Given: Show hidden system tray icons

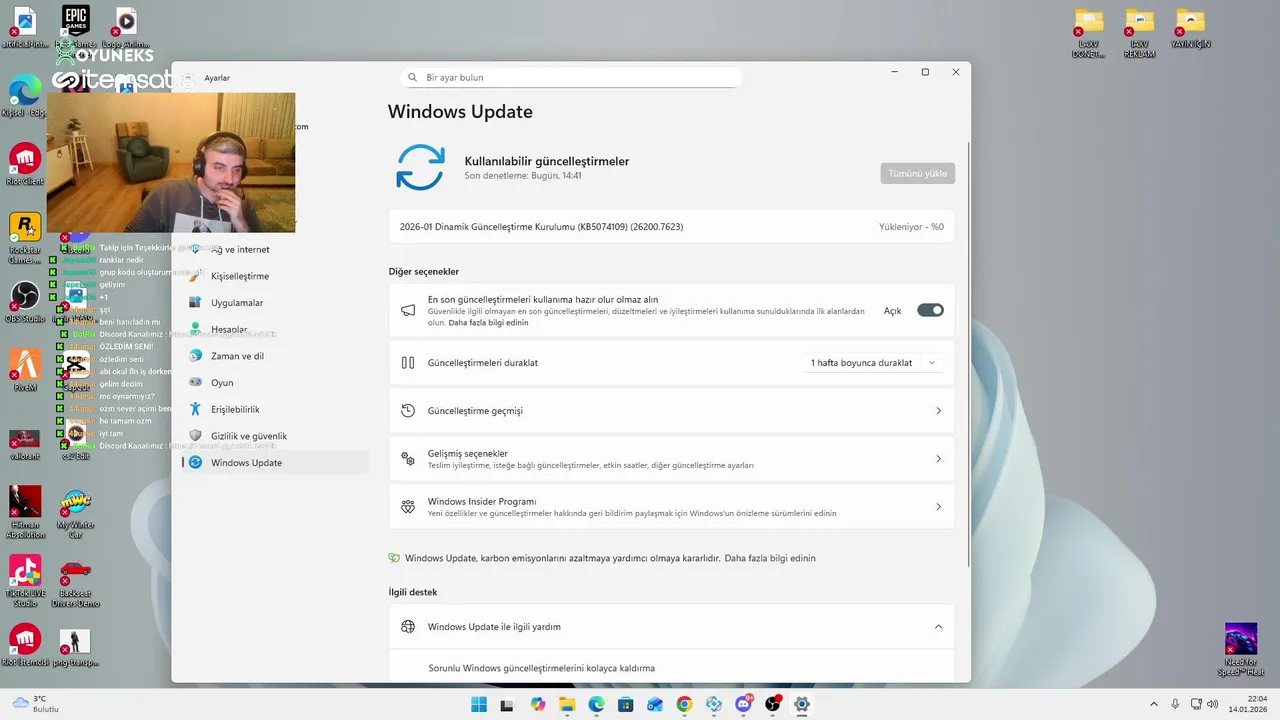Looking at the screenshot, I should [x=1153, y=704].
